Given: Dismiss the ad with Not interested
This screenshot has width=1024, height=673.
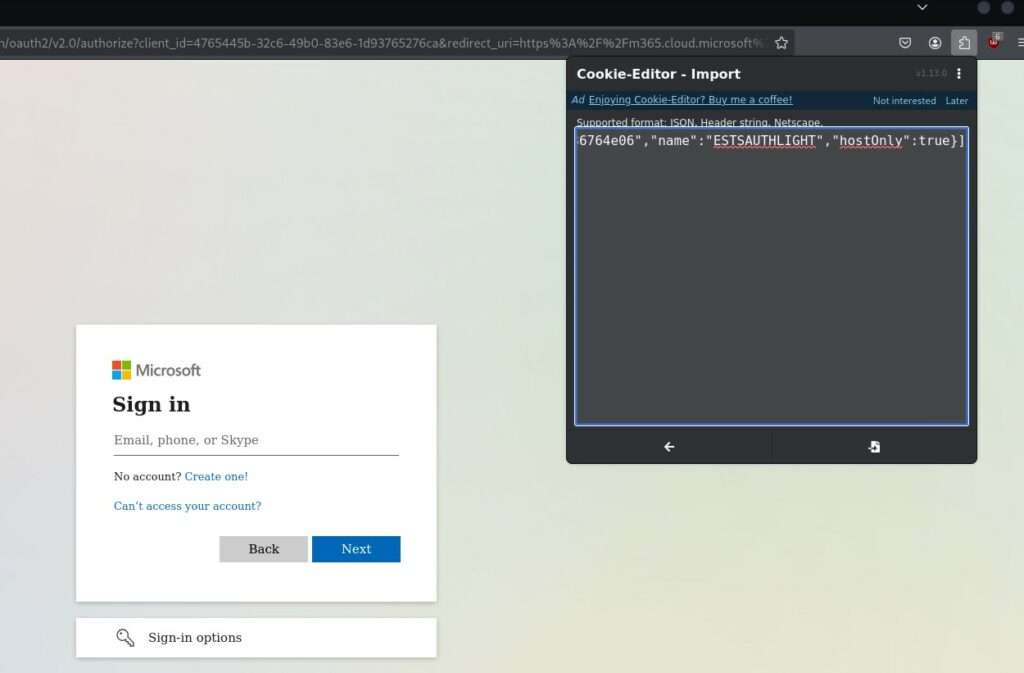Looking at the screenshot, I should [904, 101].
